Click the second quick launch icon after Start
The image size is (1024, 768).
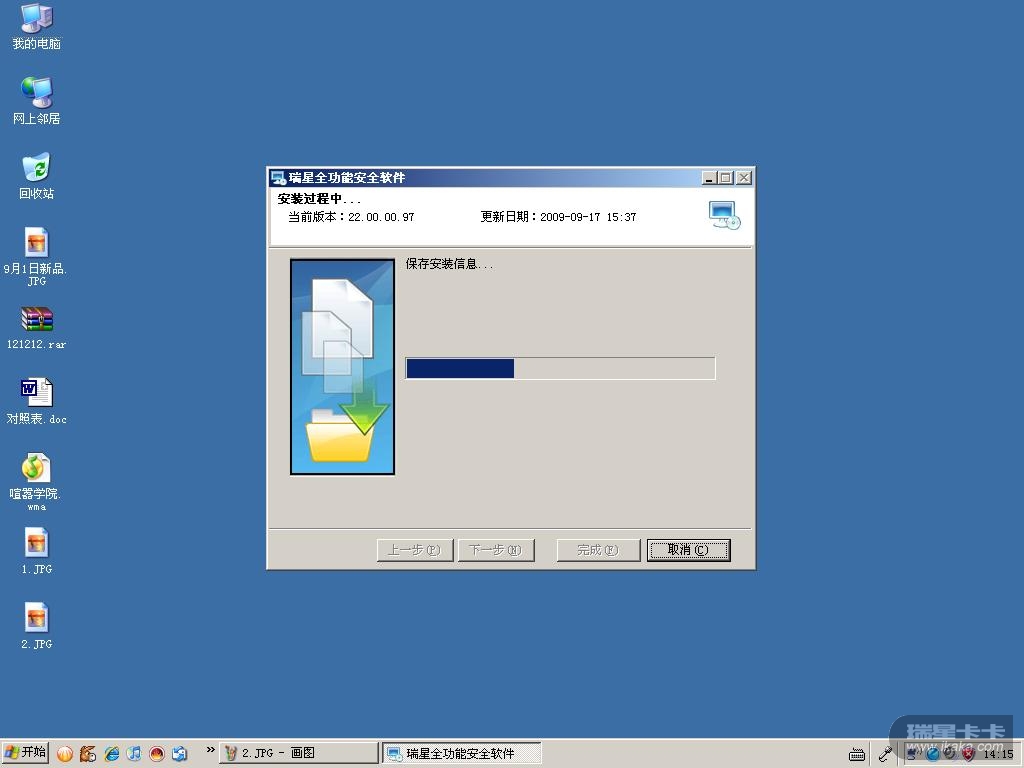[x=88, y=754]
